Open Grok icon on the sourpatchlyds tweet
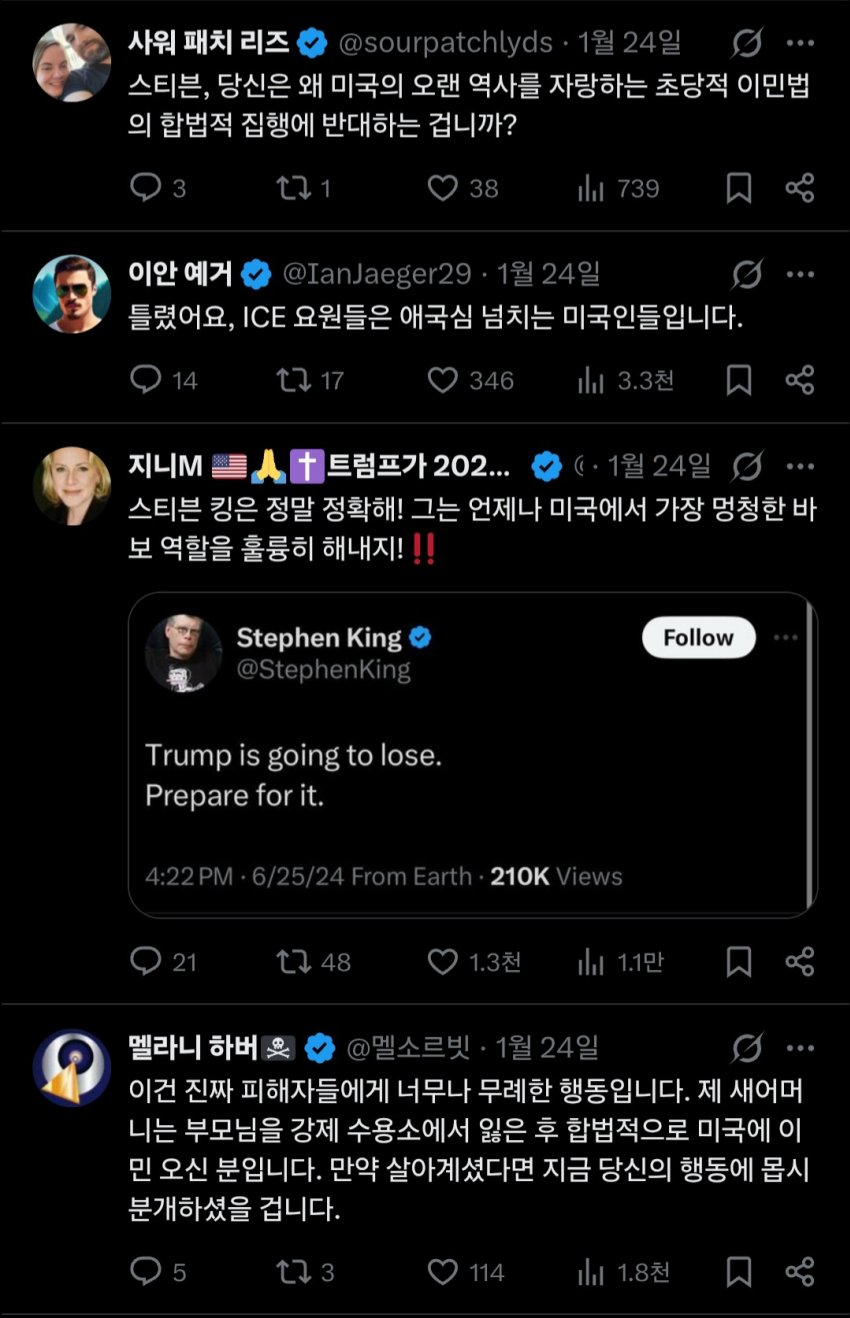Image resolution: width=850 pixels, height=1318 pixels. pyautogui.click(x=747, y=44)
